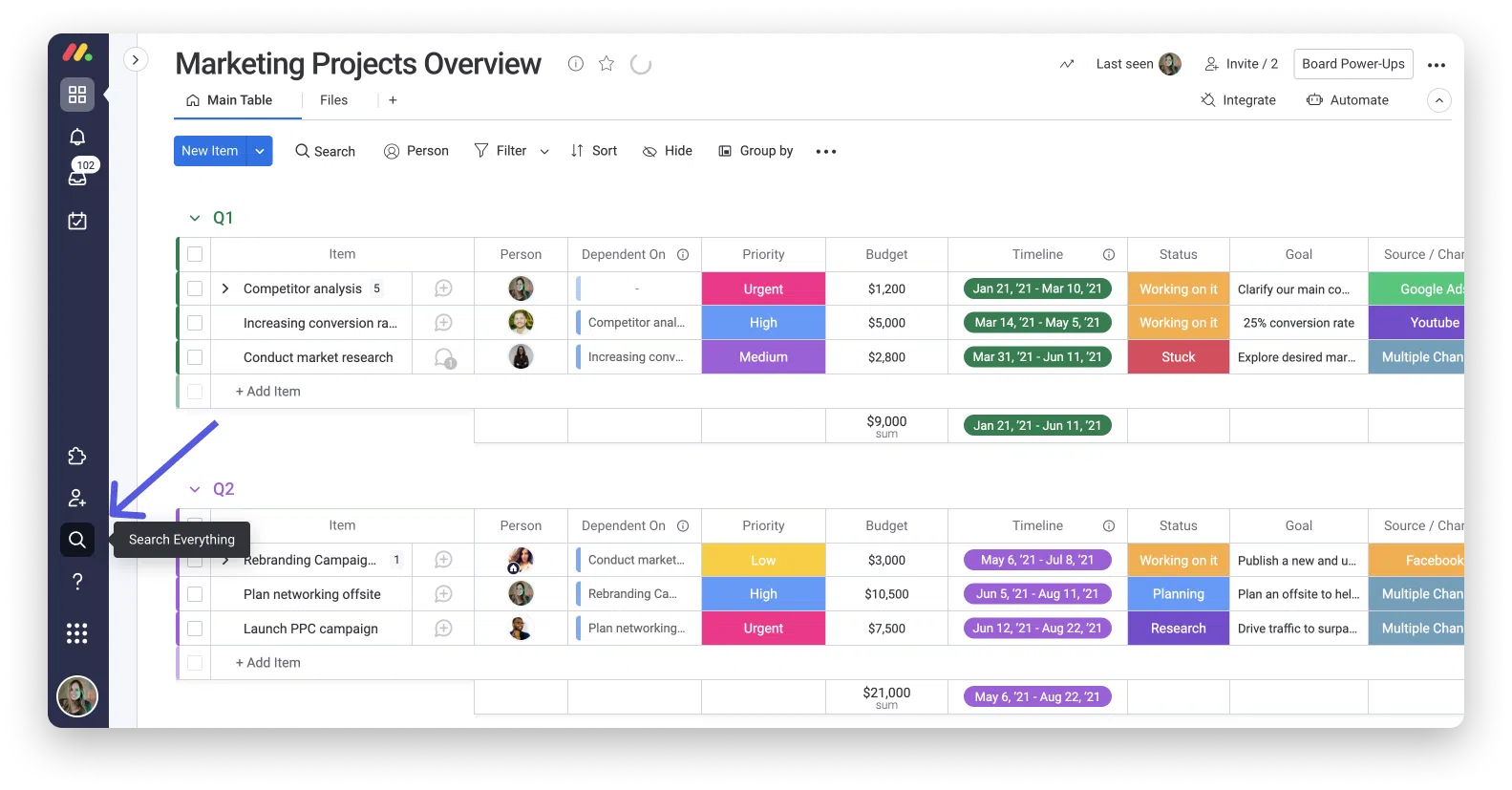The image size is (1512, 790).
Task: Click the Board Power-Ups button
Action: point(1352,64)
